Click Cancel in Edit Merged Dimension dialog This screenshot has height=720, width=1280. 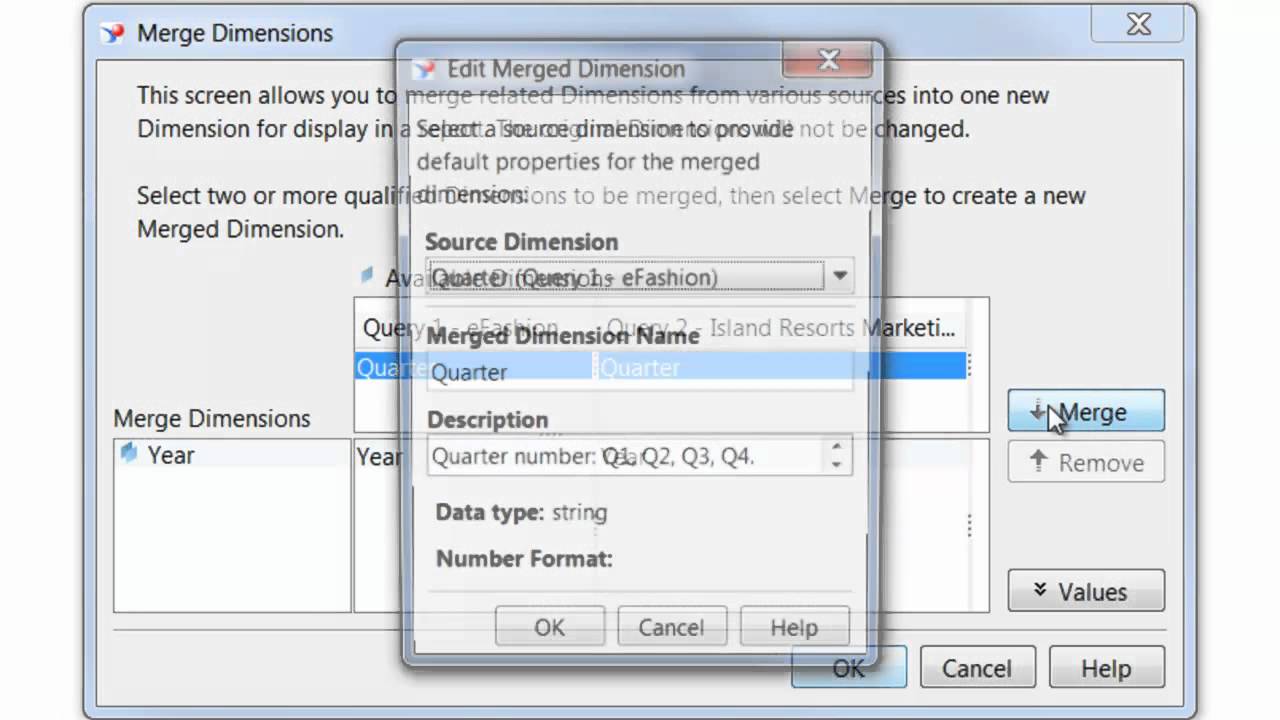click(x=672, y=627)
